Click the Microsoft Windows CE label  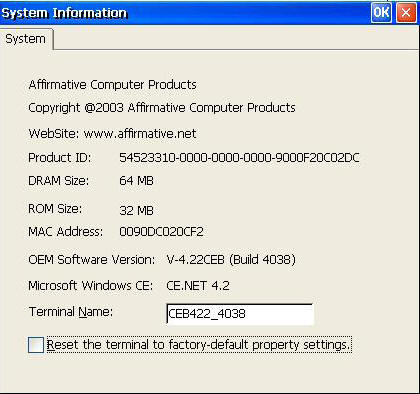pyautogui.click(x=91, y=286)
